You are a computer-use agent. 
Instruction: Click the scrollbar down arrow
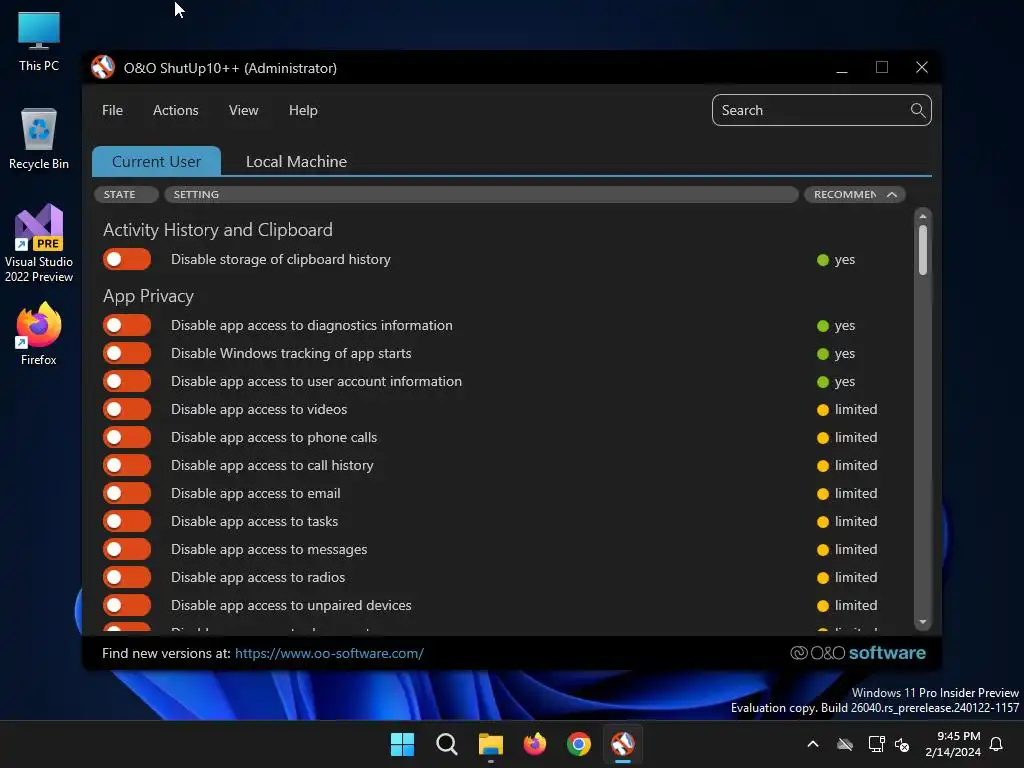pyautogui.click(x=923, y=622)
